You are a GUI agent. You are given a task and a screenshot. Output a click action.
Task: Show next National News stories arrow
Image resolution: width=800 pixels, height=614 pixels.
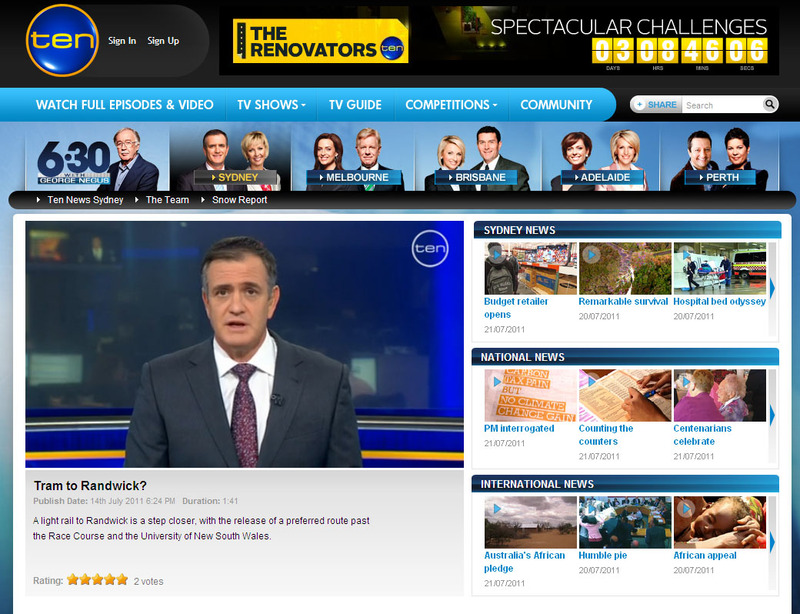click(x=772, y=414)
